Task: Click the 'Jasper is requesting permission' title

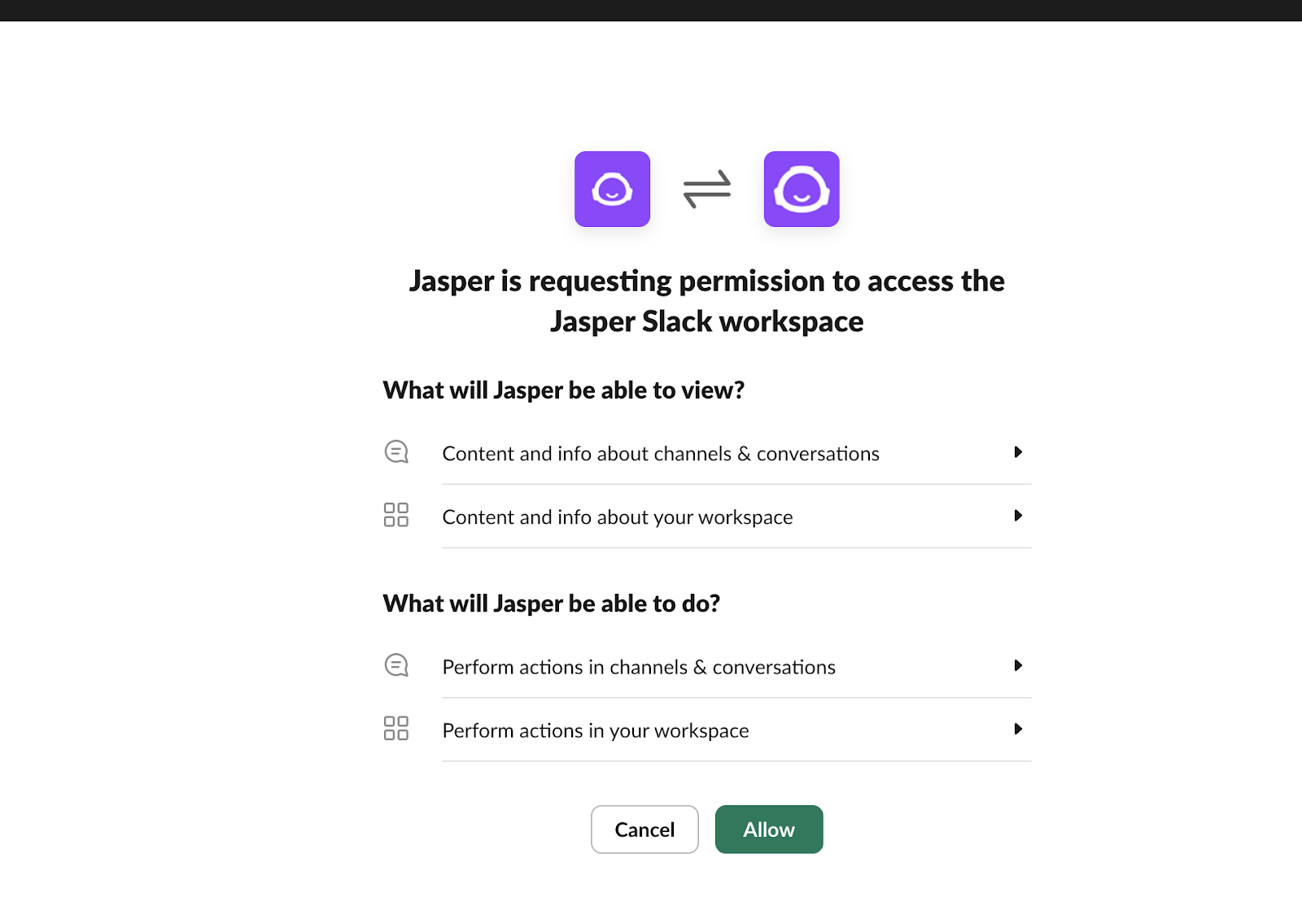Action: point(707,301)
